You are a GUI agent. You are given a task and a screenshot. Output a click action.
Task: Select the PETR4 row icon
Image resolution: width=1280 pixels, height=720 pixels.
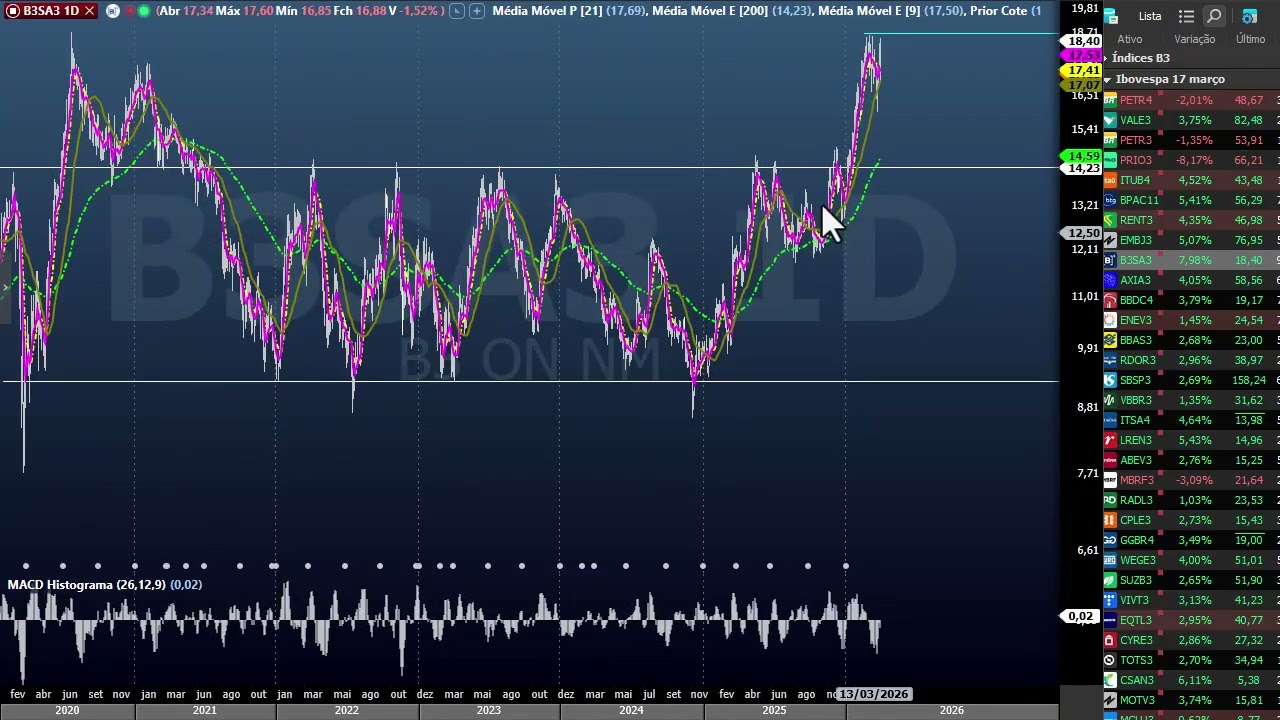tap(1110, 100)
